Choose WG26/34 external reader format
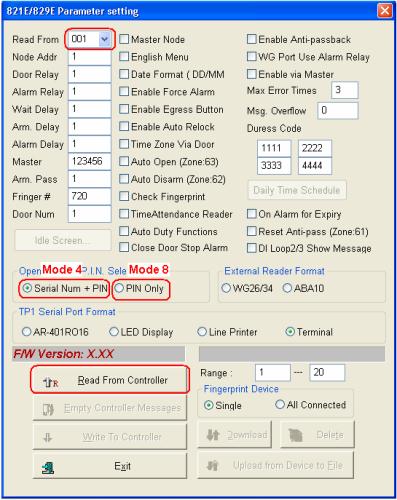Screen dimensions: 397x500 (x=226, y=288)
